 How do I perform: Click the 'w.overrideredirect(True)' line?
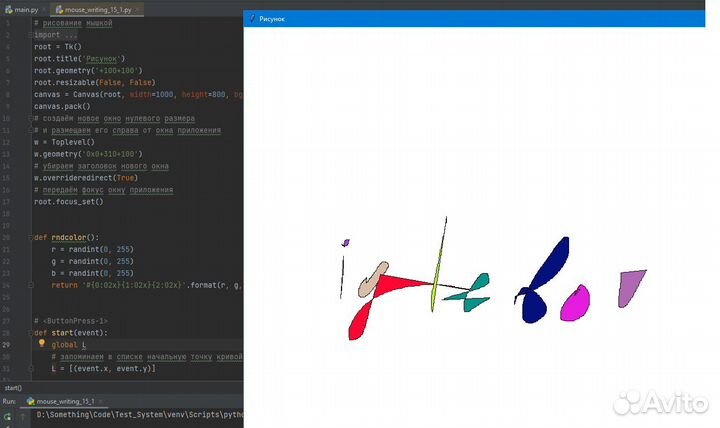click(x=86, y=178)
